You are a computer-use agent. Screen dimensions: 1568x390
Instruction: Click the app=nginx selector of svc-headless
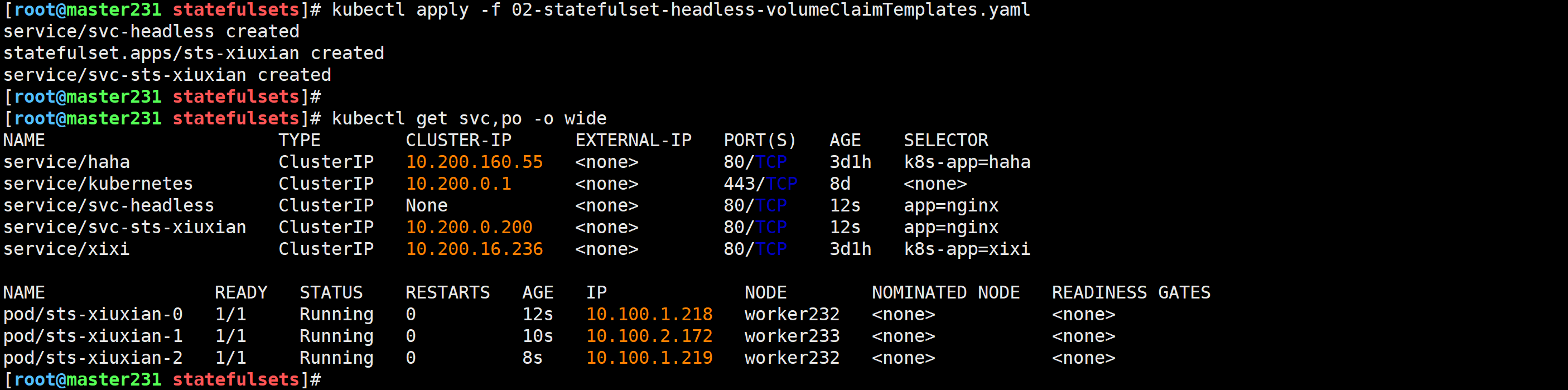tap(952, 206)
